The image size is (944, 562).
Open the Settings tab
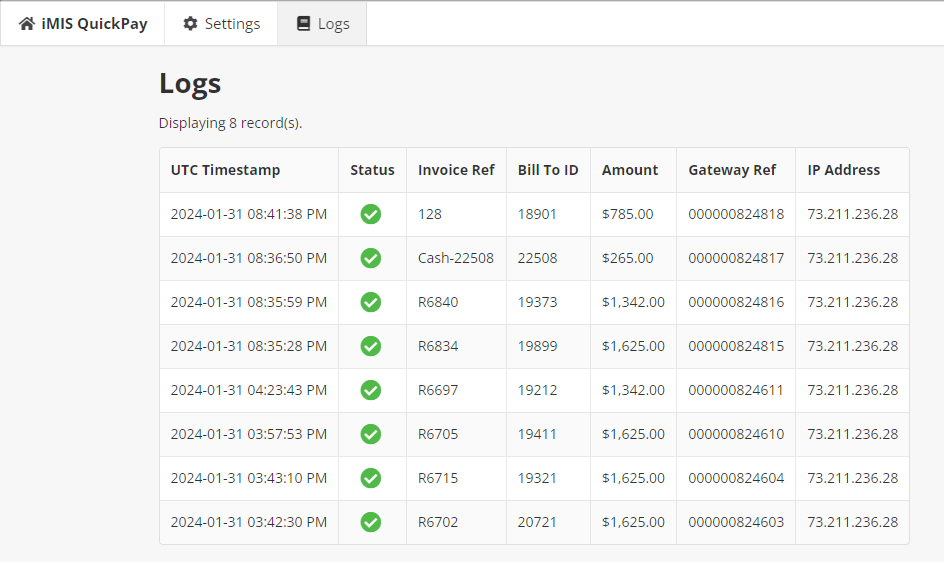pos(221,23)
